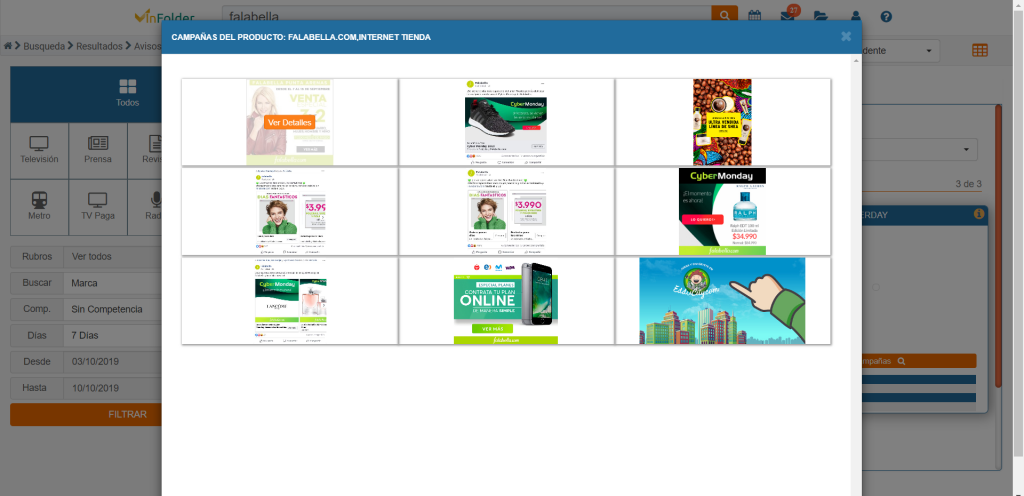Viewport: 1024px width, 496px height.
Task: Click the InFolder logo
Action: pyautogui.click(x=165, y=17)
